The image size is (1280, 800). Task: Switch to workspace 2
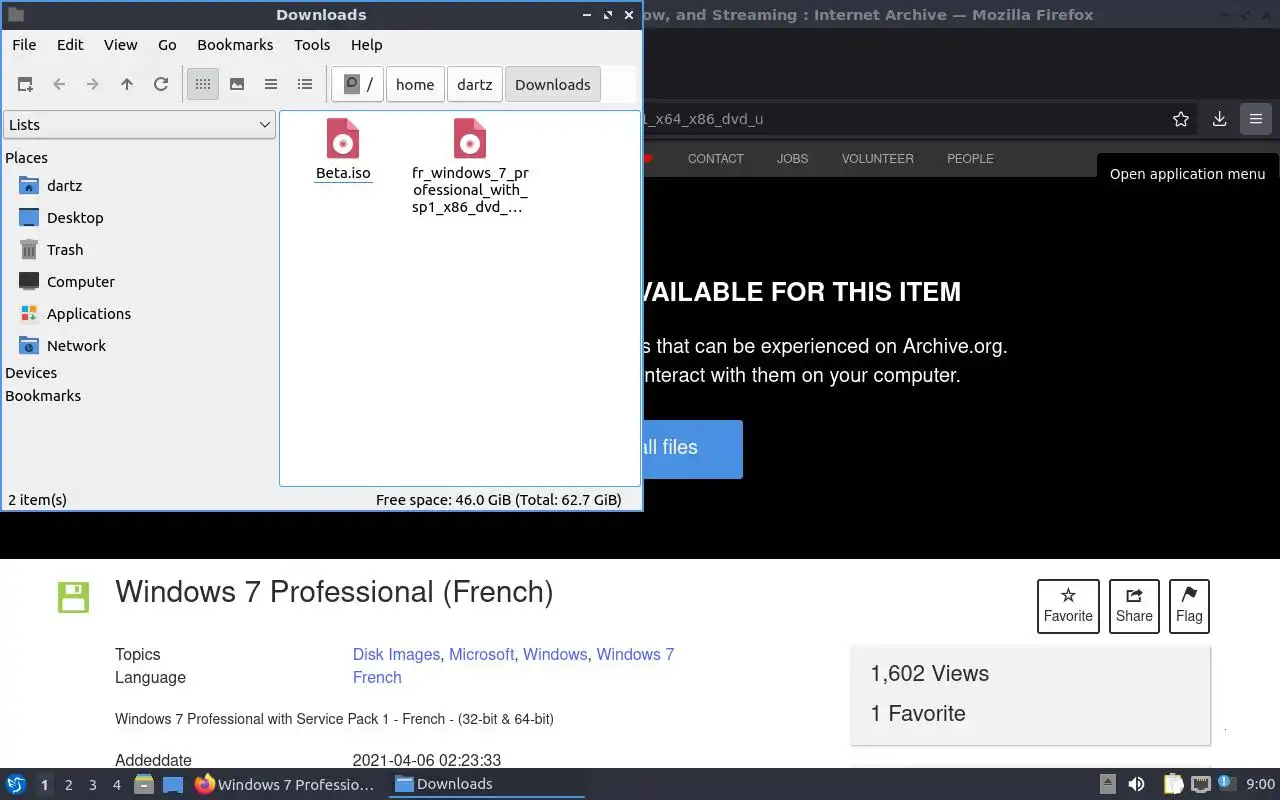[68, 785]
